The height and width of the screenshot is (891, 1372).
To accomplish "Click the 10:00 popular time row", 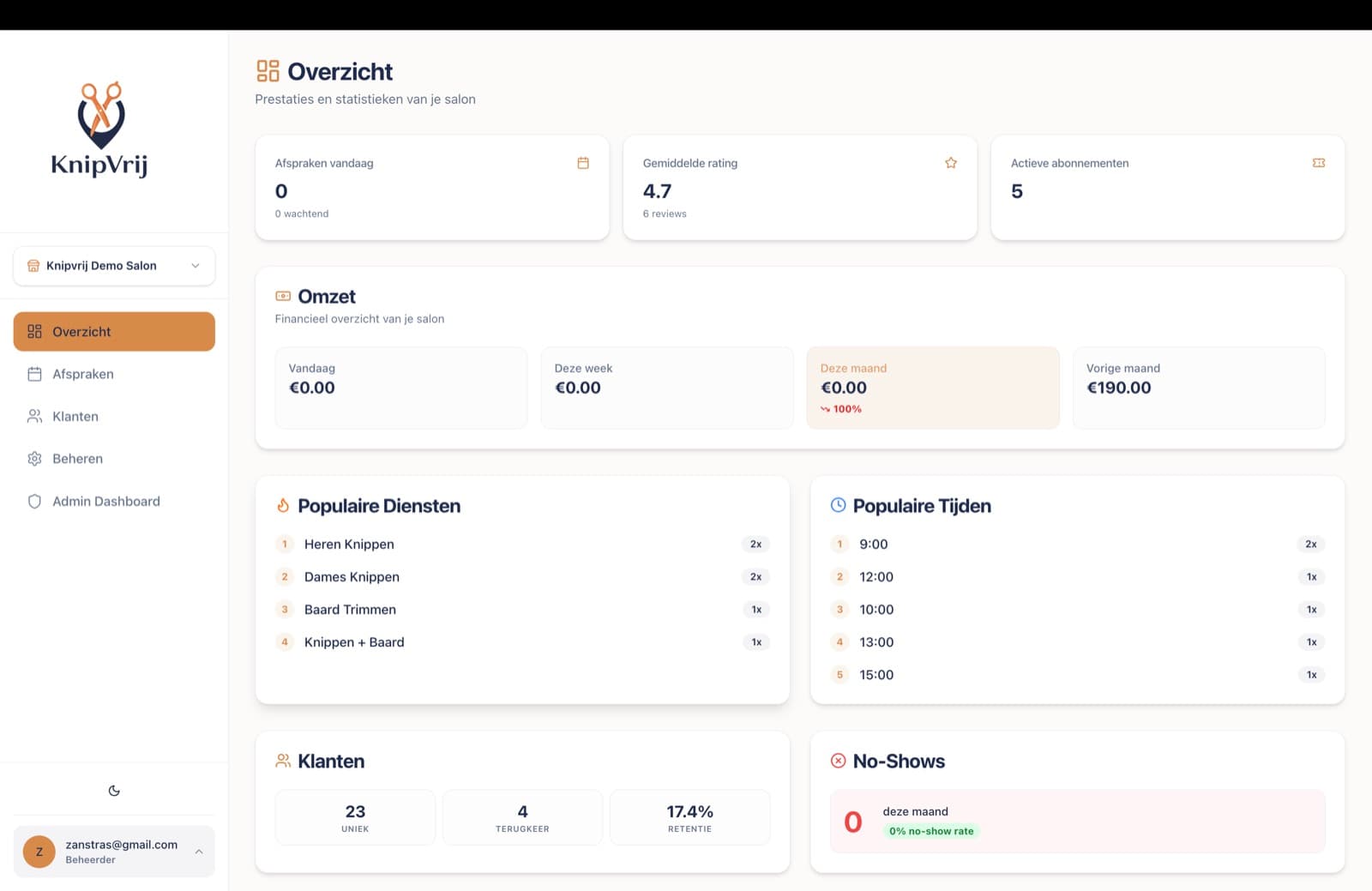I will point(1078,609).
